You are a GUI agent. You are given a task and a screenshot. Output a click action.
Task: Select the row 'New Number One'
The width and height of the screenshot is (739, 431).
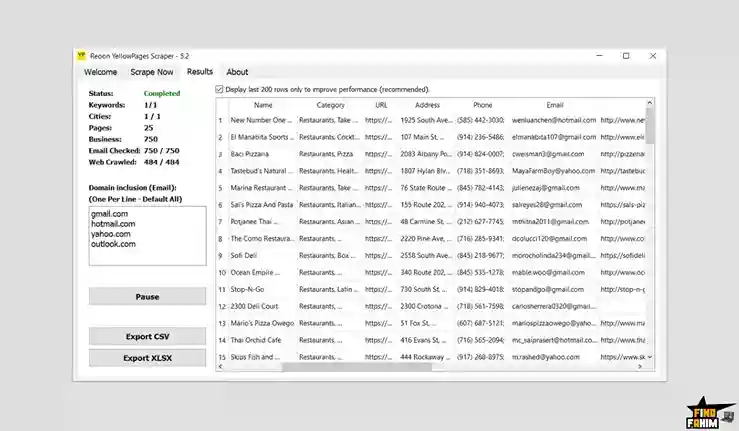[x=431, y=120]
